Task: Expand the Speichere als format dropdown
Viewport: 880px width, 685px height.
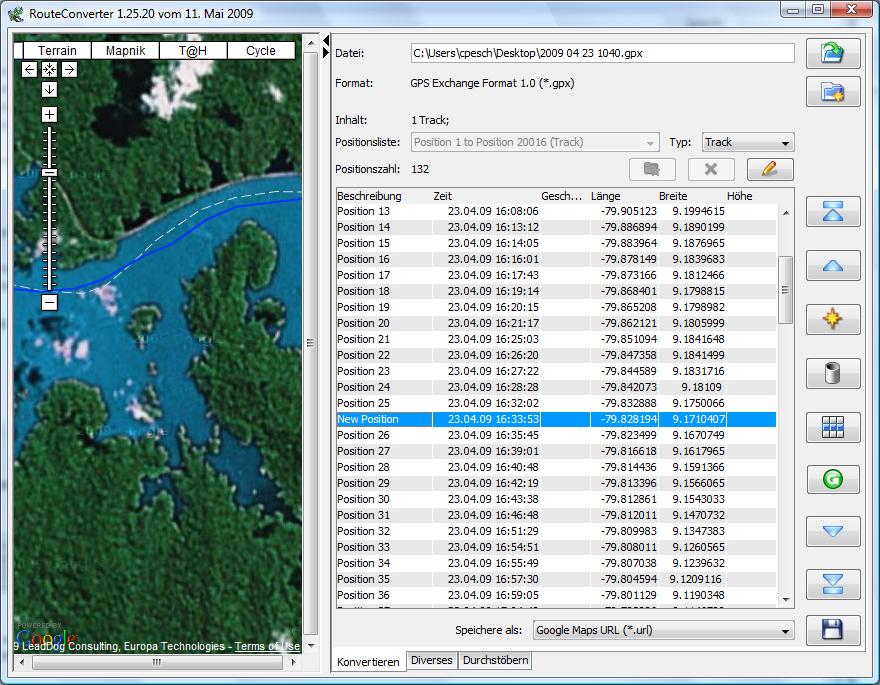Action: tap(663, 631)
